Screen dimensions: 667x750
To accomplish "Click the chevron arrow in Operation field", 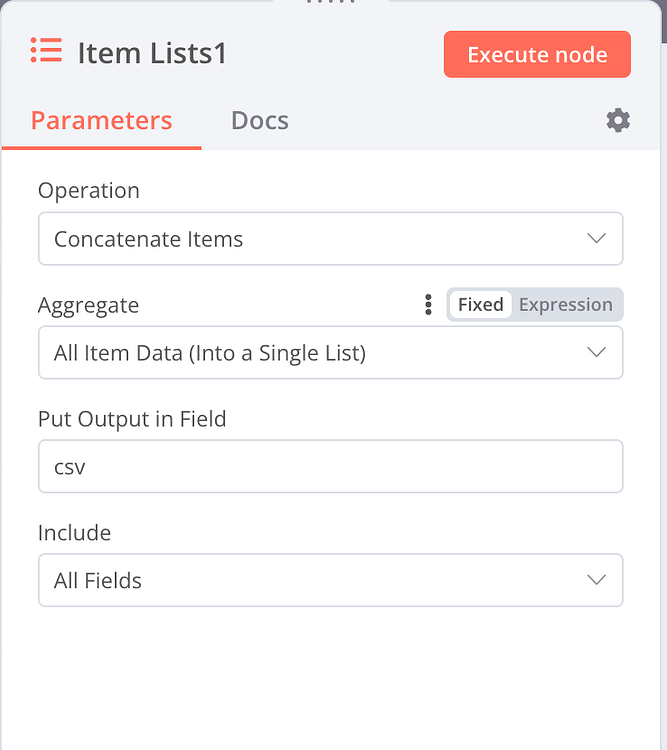I will [596, 239].
